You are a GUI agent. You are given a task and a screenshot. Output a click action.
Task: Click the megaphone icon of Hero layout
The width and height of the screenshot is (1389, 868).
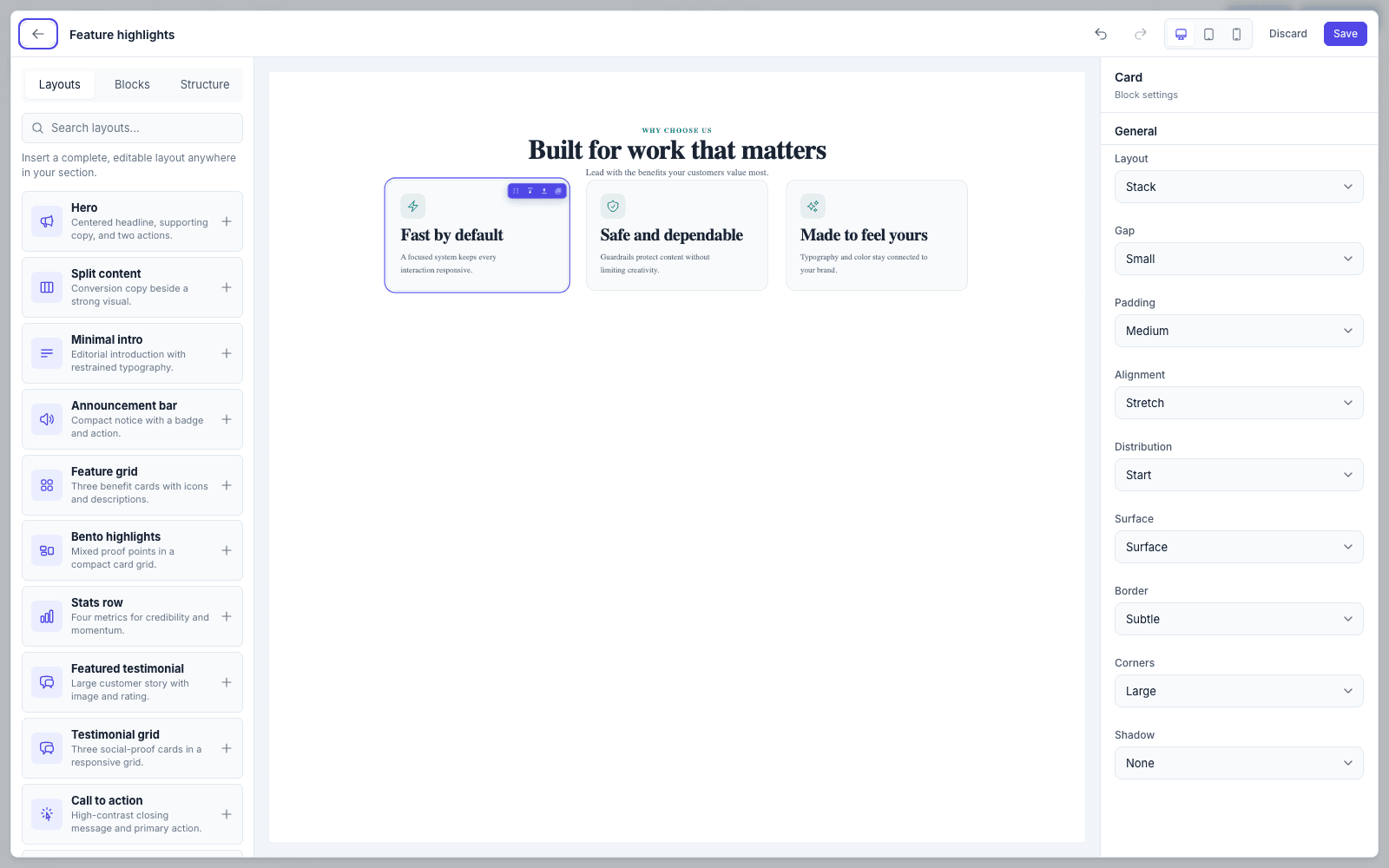coord(47,221)
